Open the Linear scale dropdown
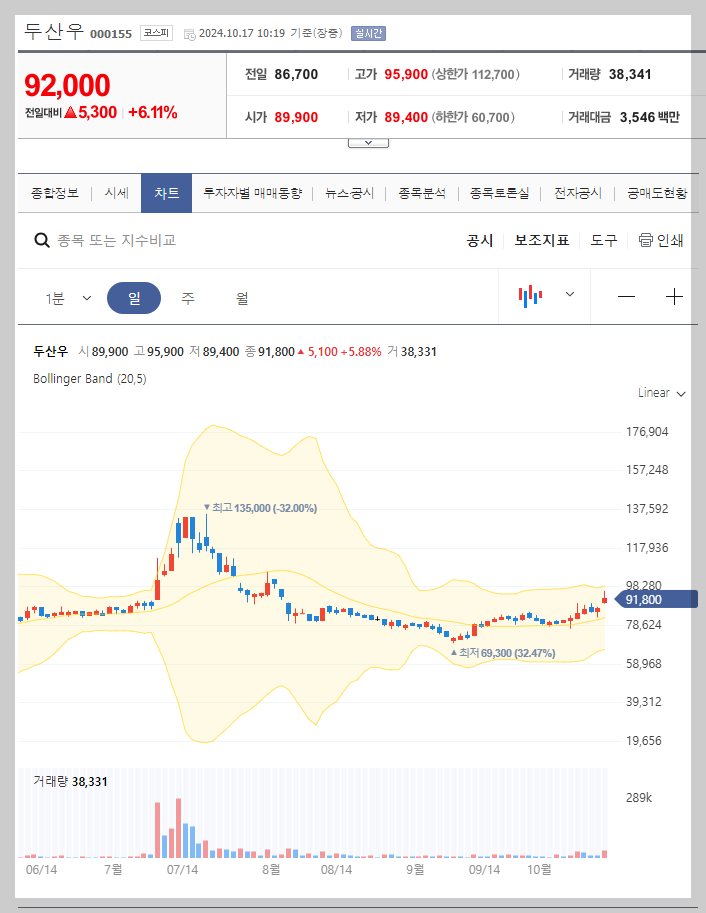Viewport: 706px width, 913px height. (659, 393)
